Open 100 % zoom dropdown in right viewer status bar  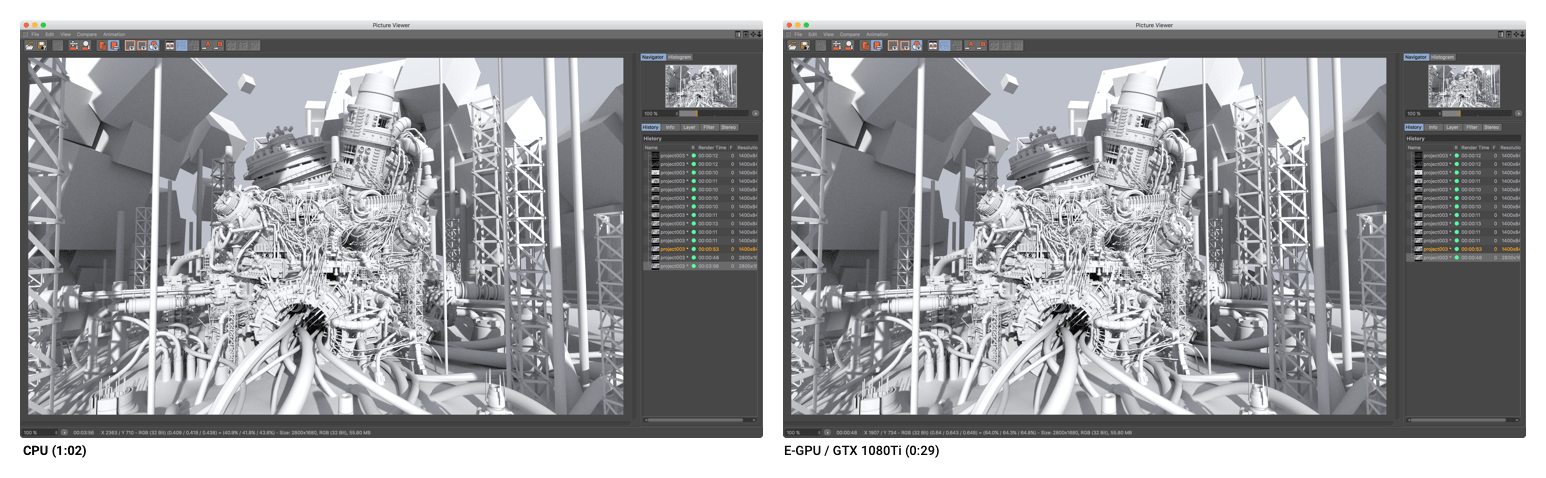click(803, 432)
